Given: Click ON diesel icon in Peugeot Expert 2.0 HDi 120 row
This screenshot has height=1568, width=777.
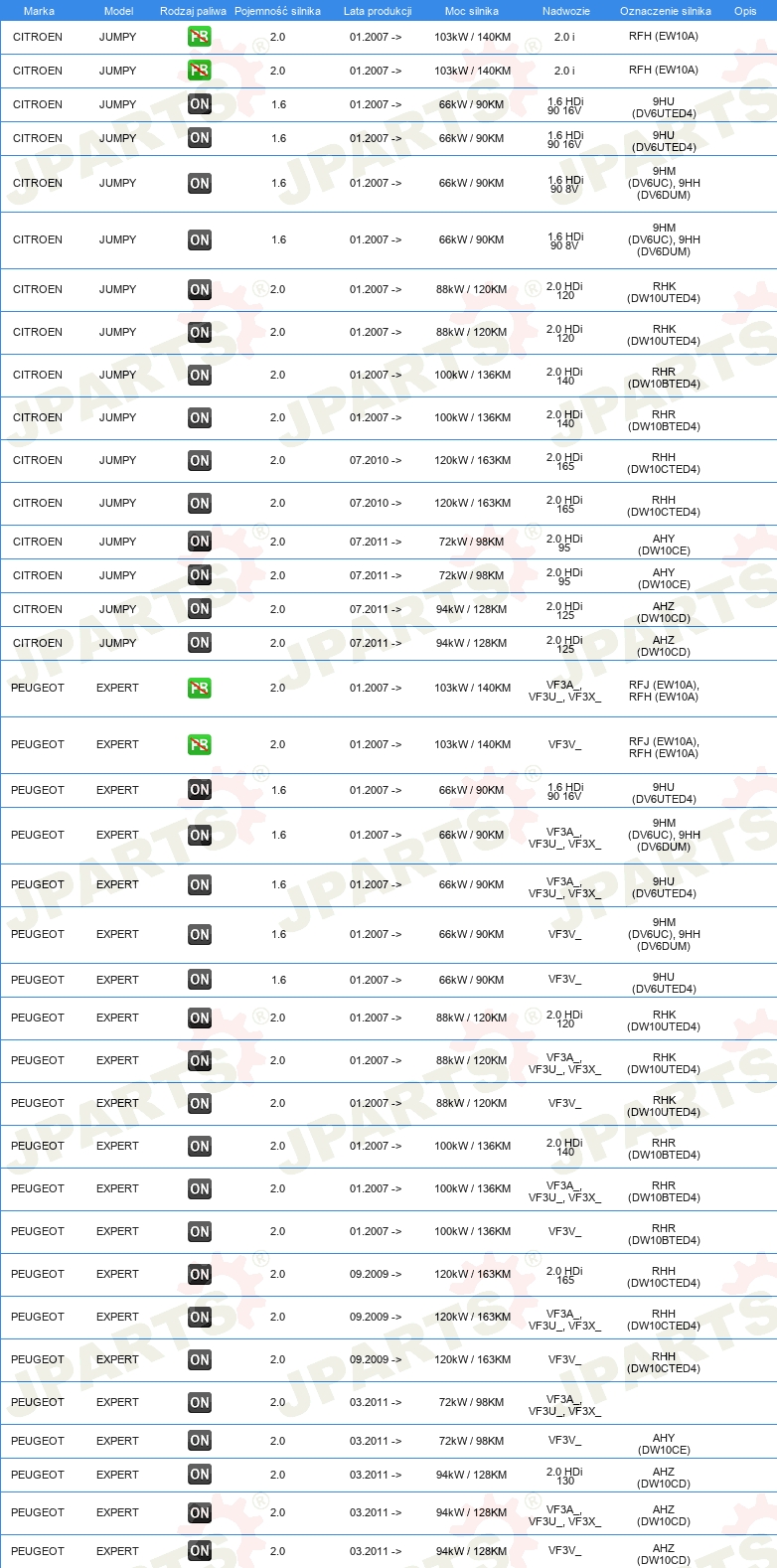Looking at the screenshot, I should tap(200, 1018).
